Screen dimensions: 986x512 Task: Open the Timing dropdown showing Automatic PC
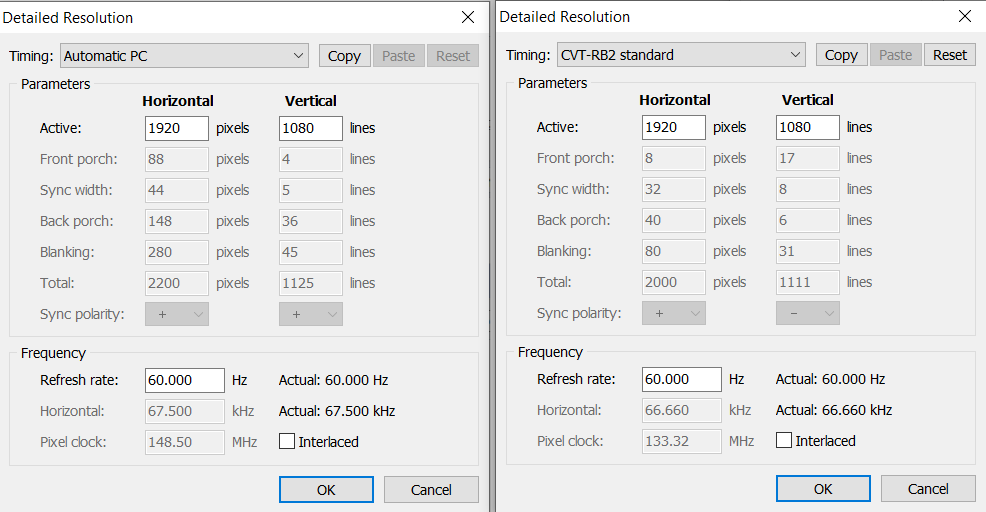[x=184, y=56]
